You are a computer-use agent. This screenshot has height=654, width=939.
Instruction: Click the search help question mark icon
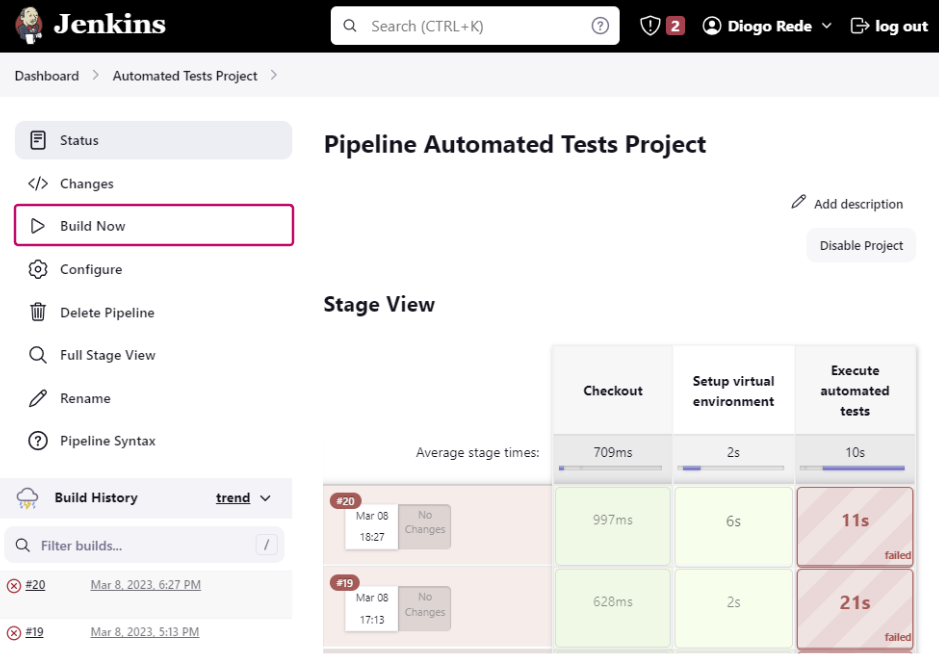(600, 26)
